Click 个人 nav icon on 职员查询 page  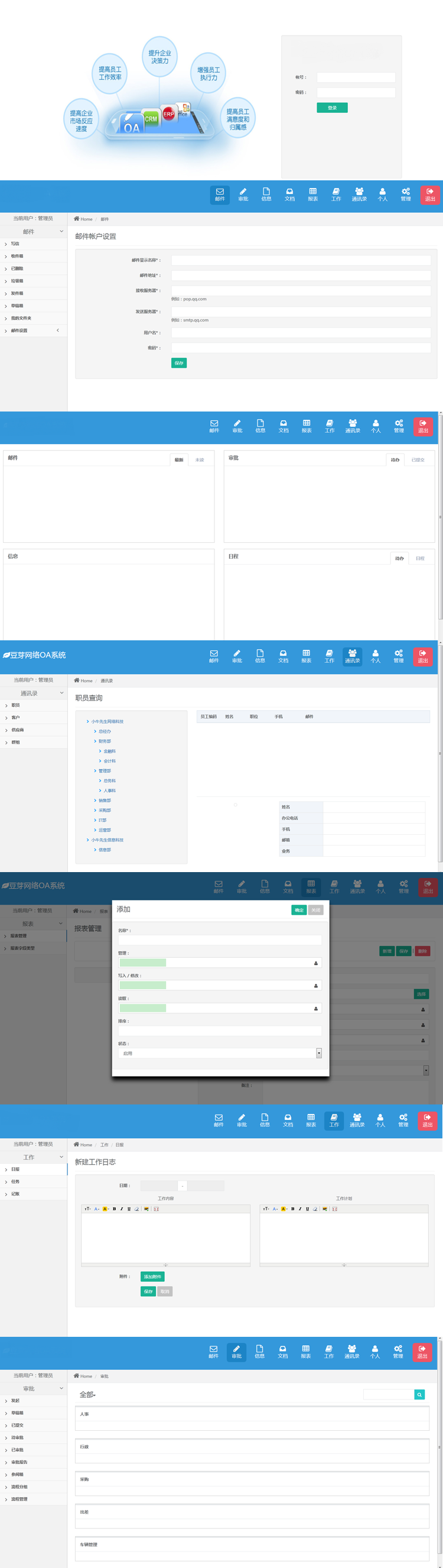[x=376, y=656]
